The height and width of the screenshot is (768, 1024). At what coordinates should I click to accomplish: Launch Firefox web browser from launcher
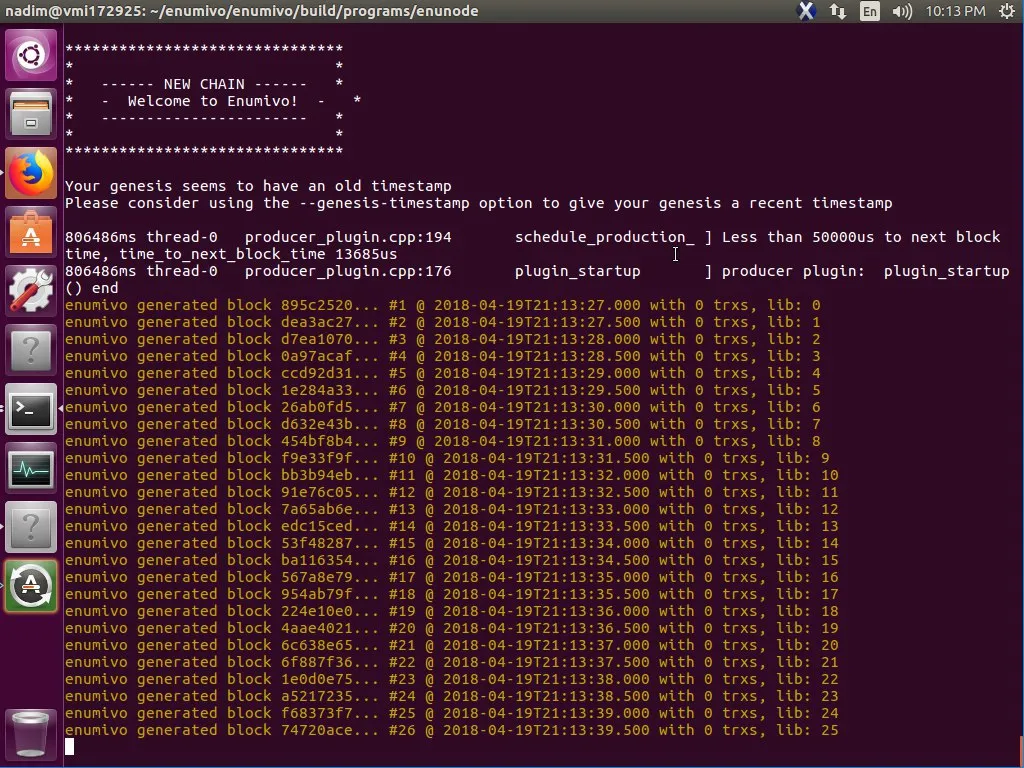tap(31, 173)
